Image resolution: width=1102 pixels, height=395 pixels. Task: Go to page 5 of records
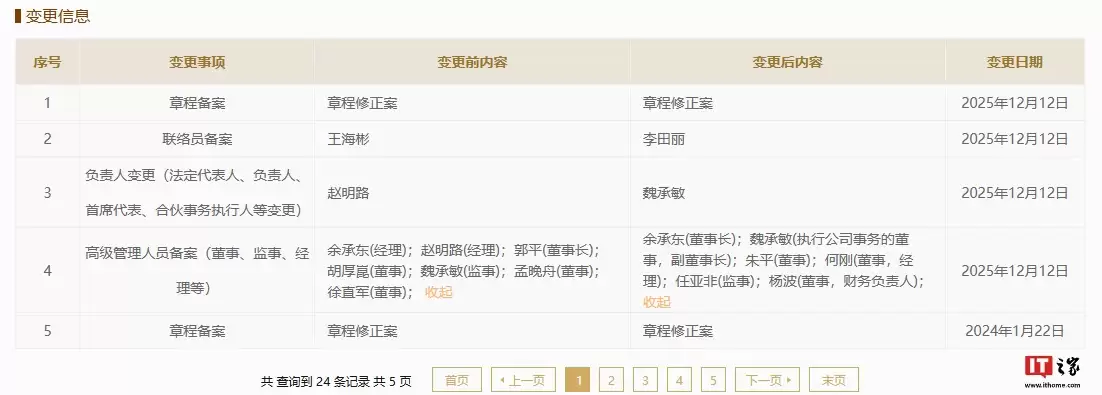coord(713,380)
